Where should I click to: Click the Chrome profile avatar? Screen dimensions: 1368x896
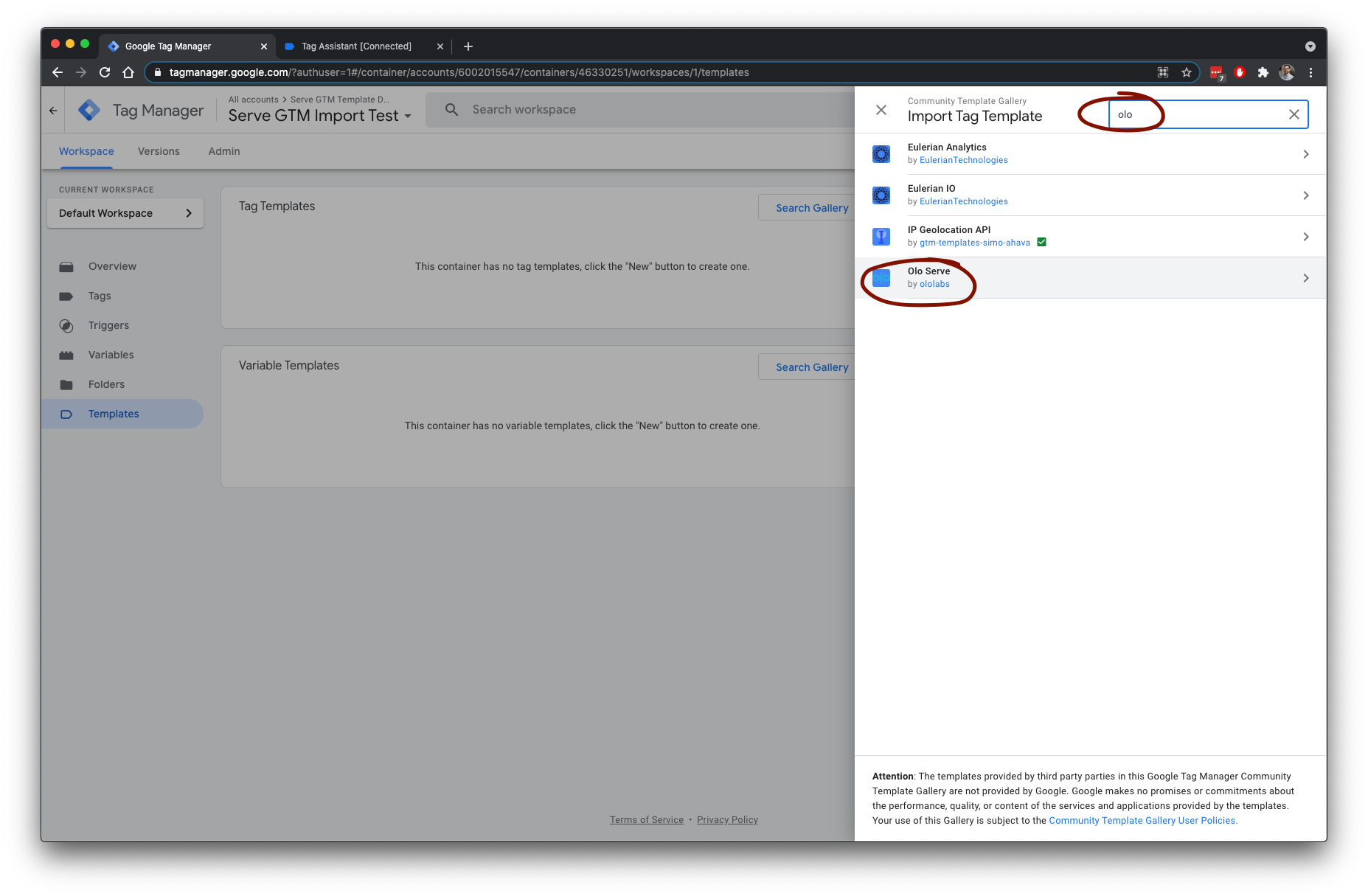click(1287, 72)
